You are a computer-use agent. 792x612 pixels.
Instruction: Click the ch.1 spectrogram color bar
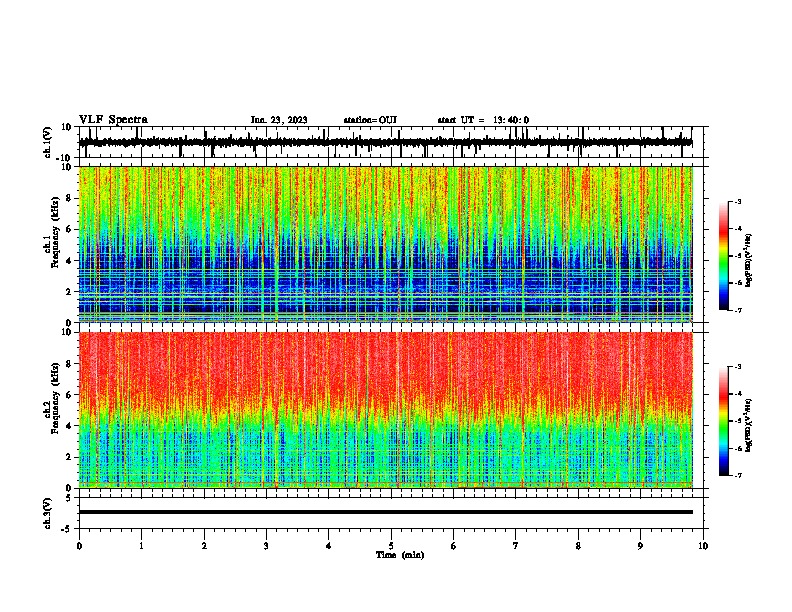(x=724, y=256)
